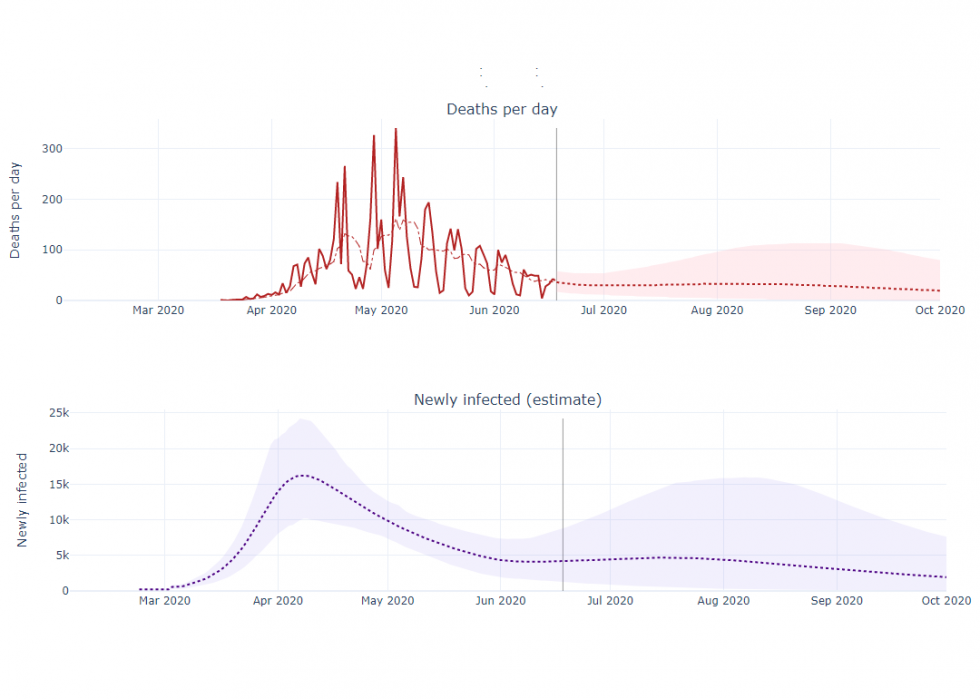Click the "10k" y-axis tick on infections chart
The height and width of the screenshot is (699, 980).
(59, 520)
